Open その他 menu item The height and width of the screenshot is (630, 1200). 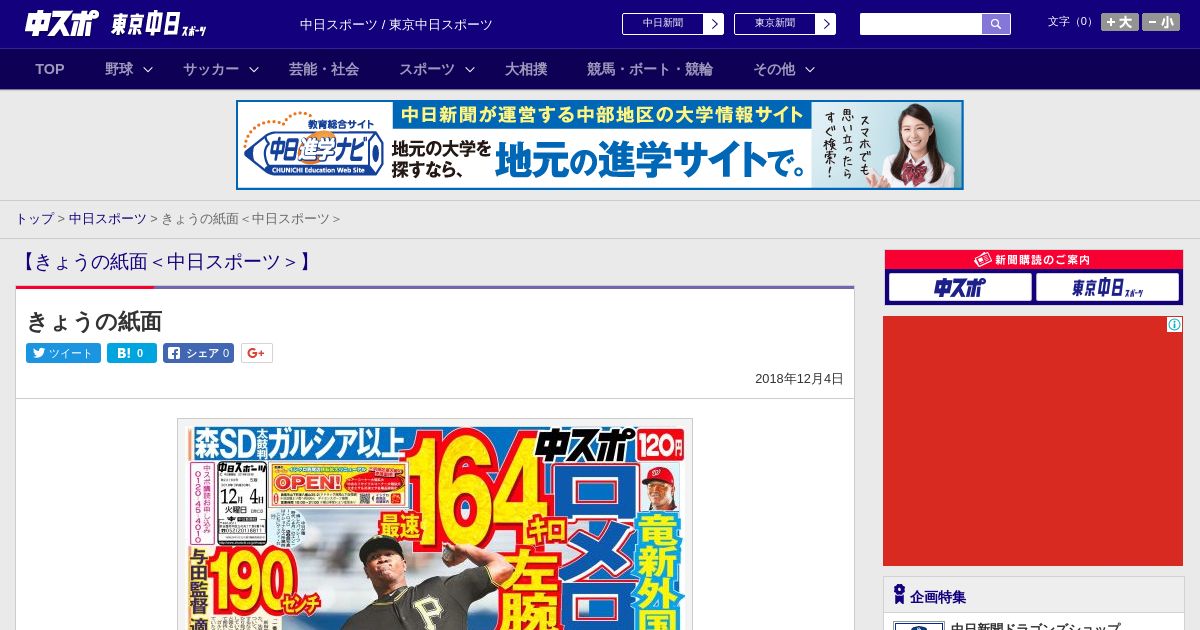point(774,69)
